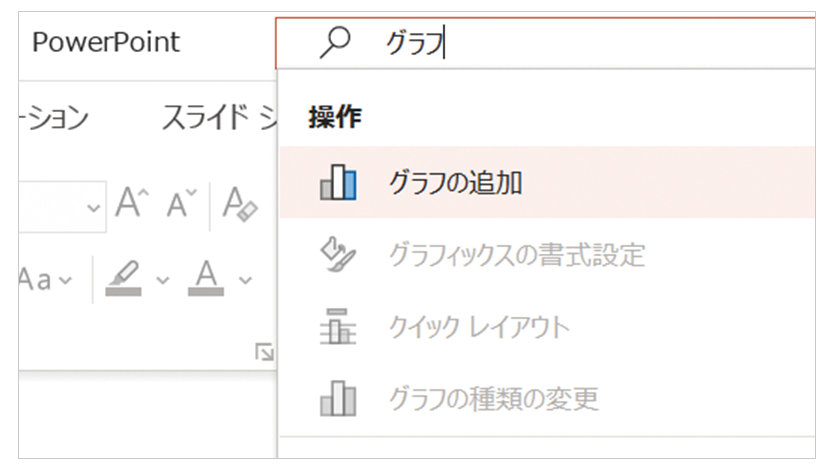The image size is (834, 470).
Task: Decrease font size with the A down icon
Action: point(181,203)
